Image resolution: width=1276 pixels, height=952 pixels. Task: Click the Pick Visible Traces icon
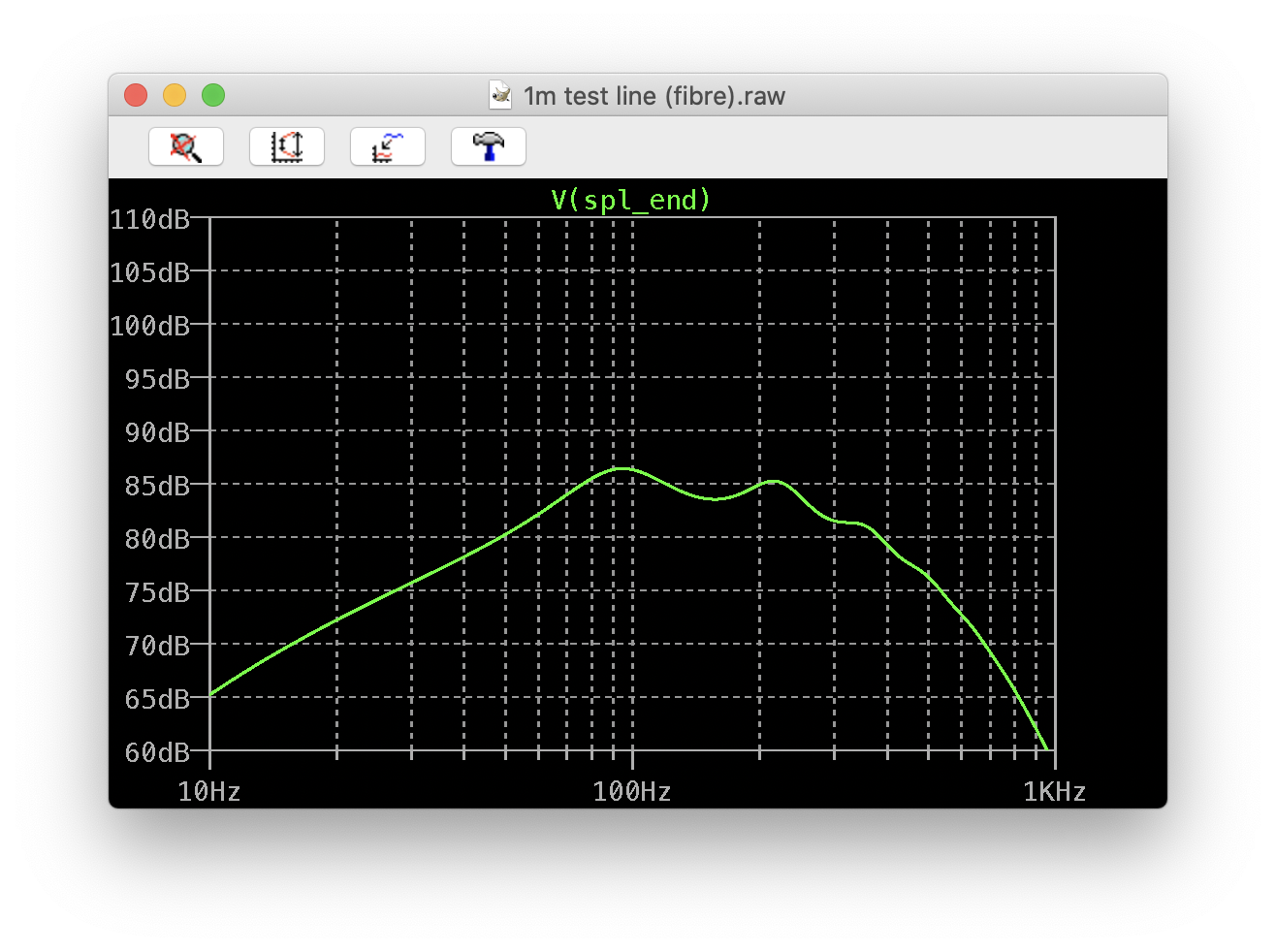click(x=388, y=146)
